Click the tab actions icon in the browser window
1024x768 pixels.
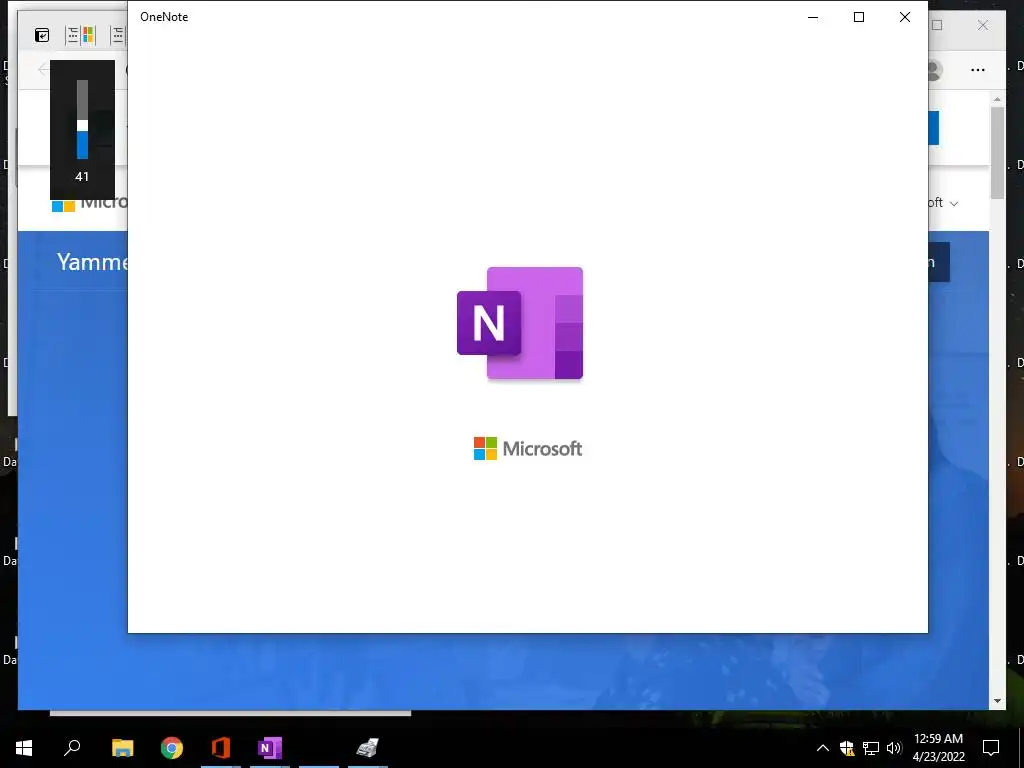pyautogui.click(x=42, y=35)
